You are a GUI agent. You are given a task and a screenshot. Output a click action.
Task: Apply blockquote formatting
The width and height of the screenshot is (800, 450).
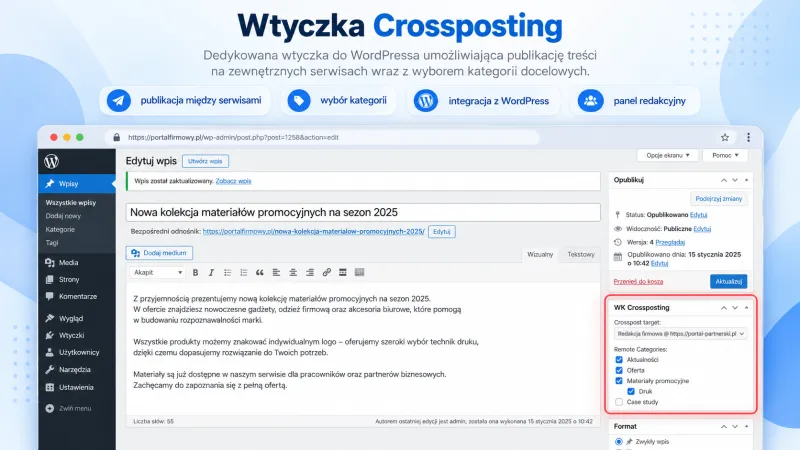point(260,272)
